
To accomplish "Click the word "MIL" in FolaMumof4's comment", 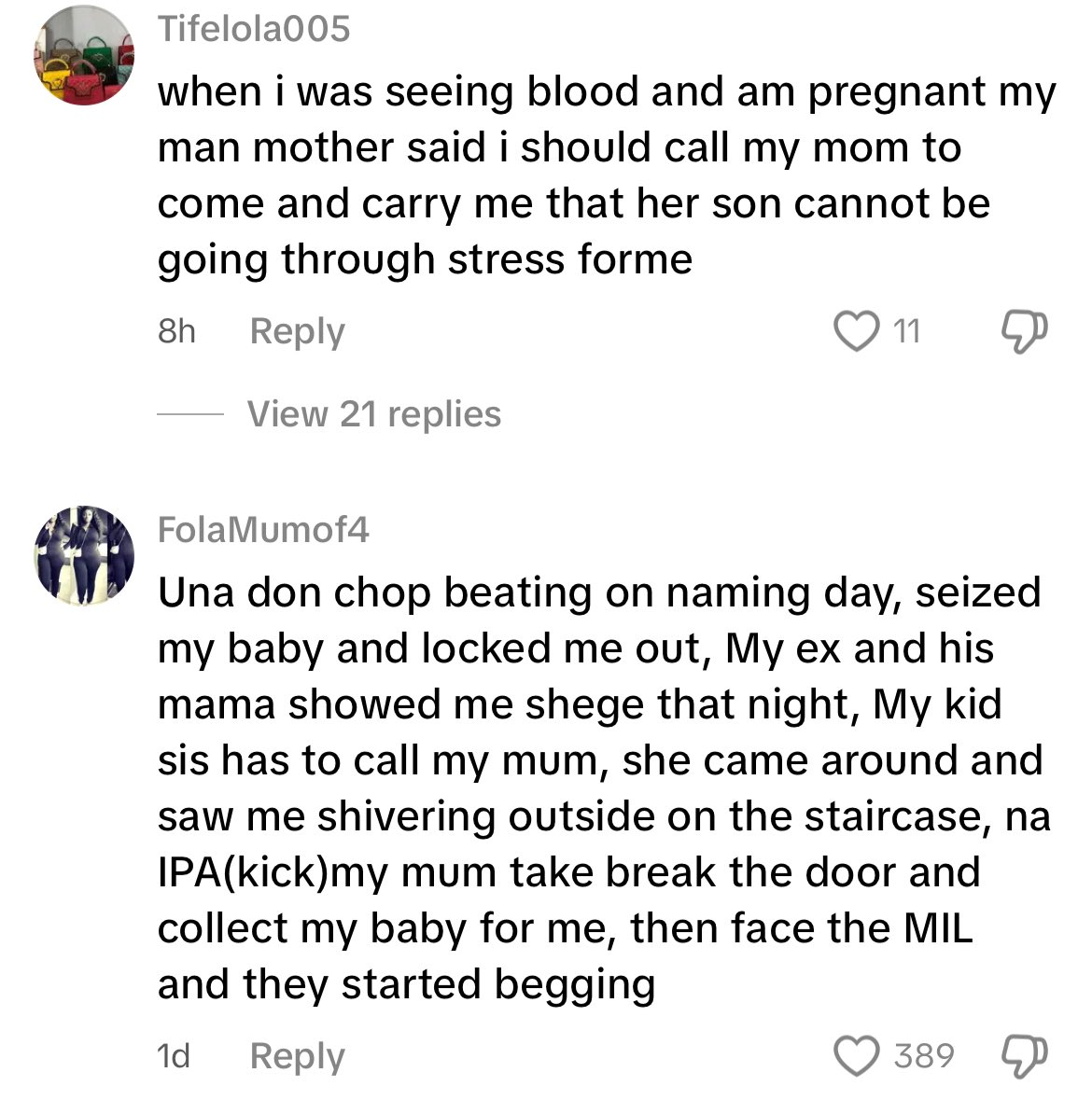I will tap(937, 928).
